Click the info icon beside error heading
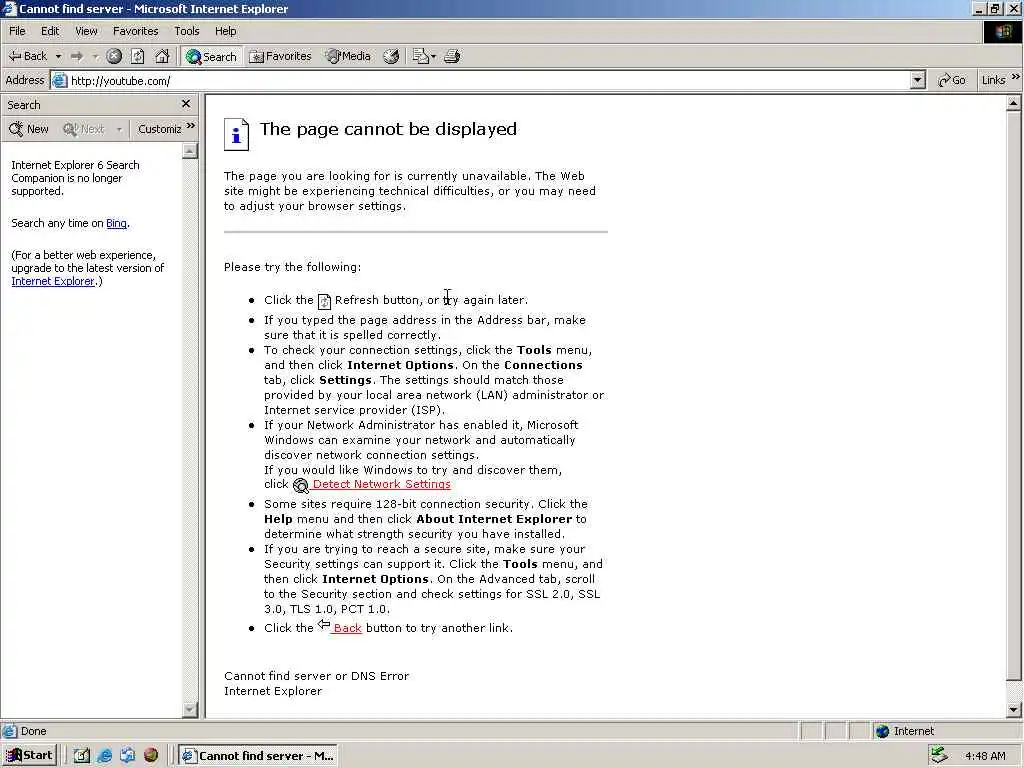The width and height of the screenshot is (1024, 768). coord(236,135)
